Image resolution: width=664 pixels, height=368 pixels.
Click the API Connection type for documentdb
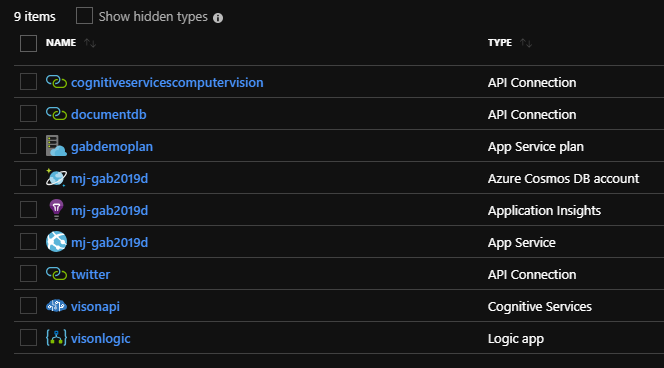tap(532, 114)
